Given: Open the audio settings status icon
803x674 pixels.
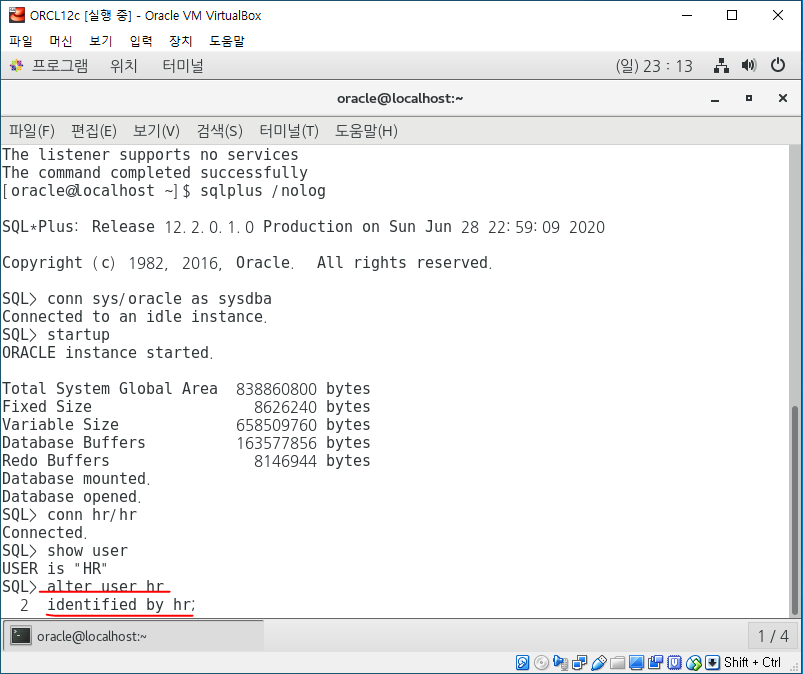Looking at the screenshot, I should [560, 662].
